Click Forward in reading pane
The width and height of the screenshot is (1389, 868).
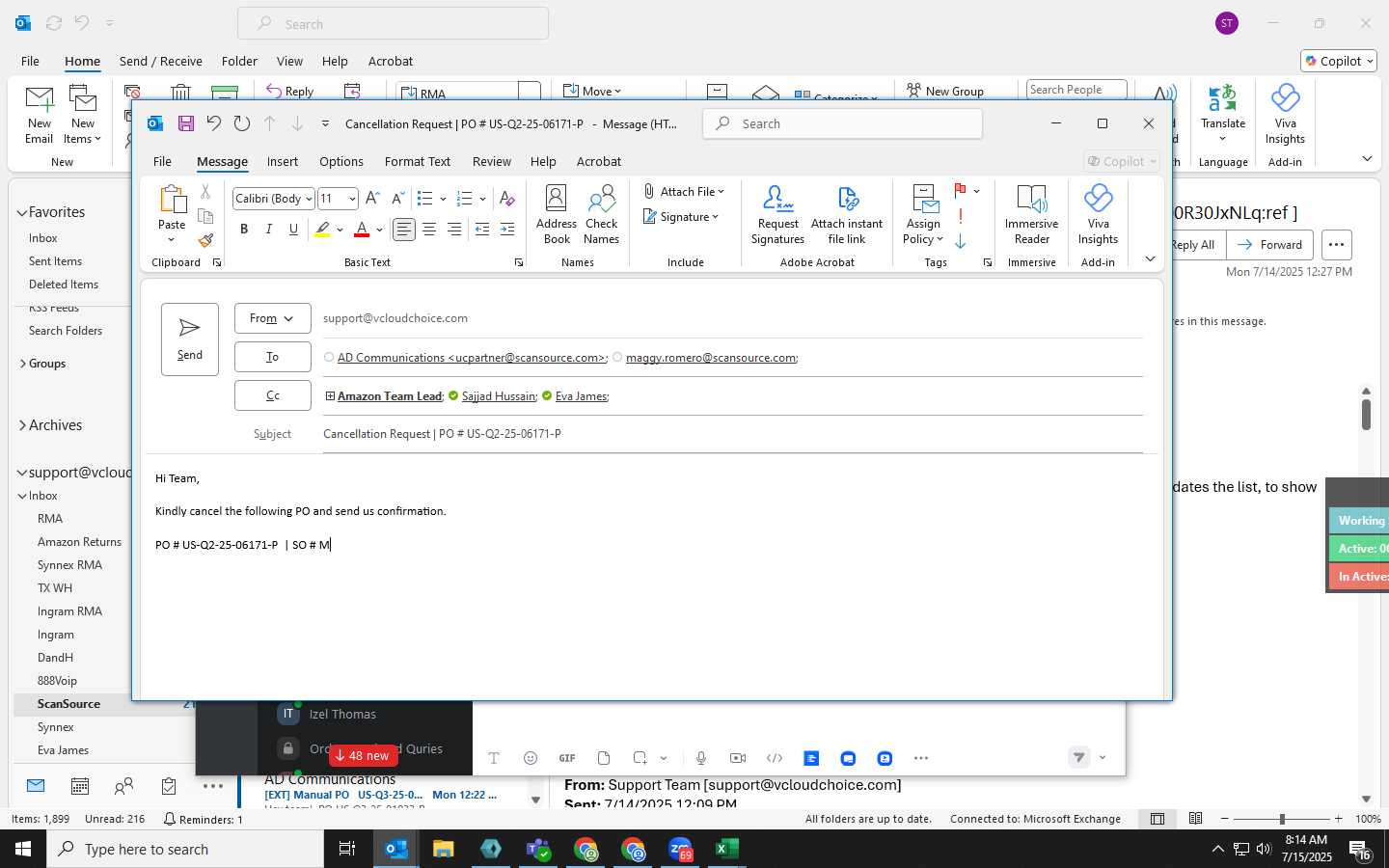pyautogui.click(x=1269, y=245)
